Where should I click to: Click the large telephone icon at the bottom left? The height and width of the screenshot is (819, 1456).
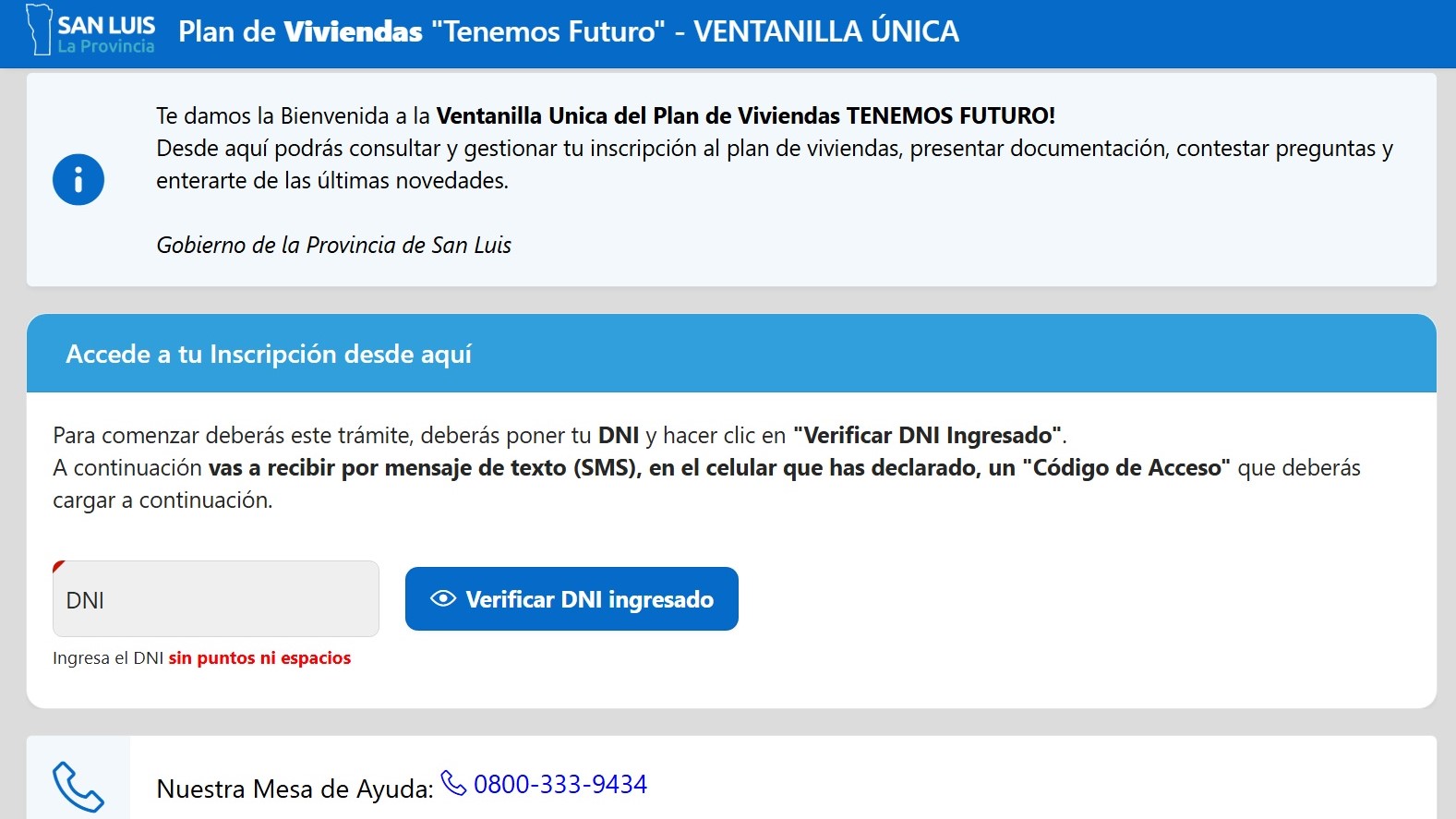tap(78, 786)
